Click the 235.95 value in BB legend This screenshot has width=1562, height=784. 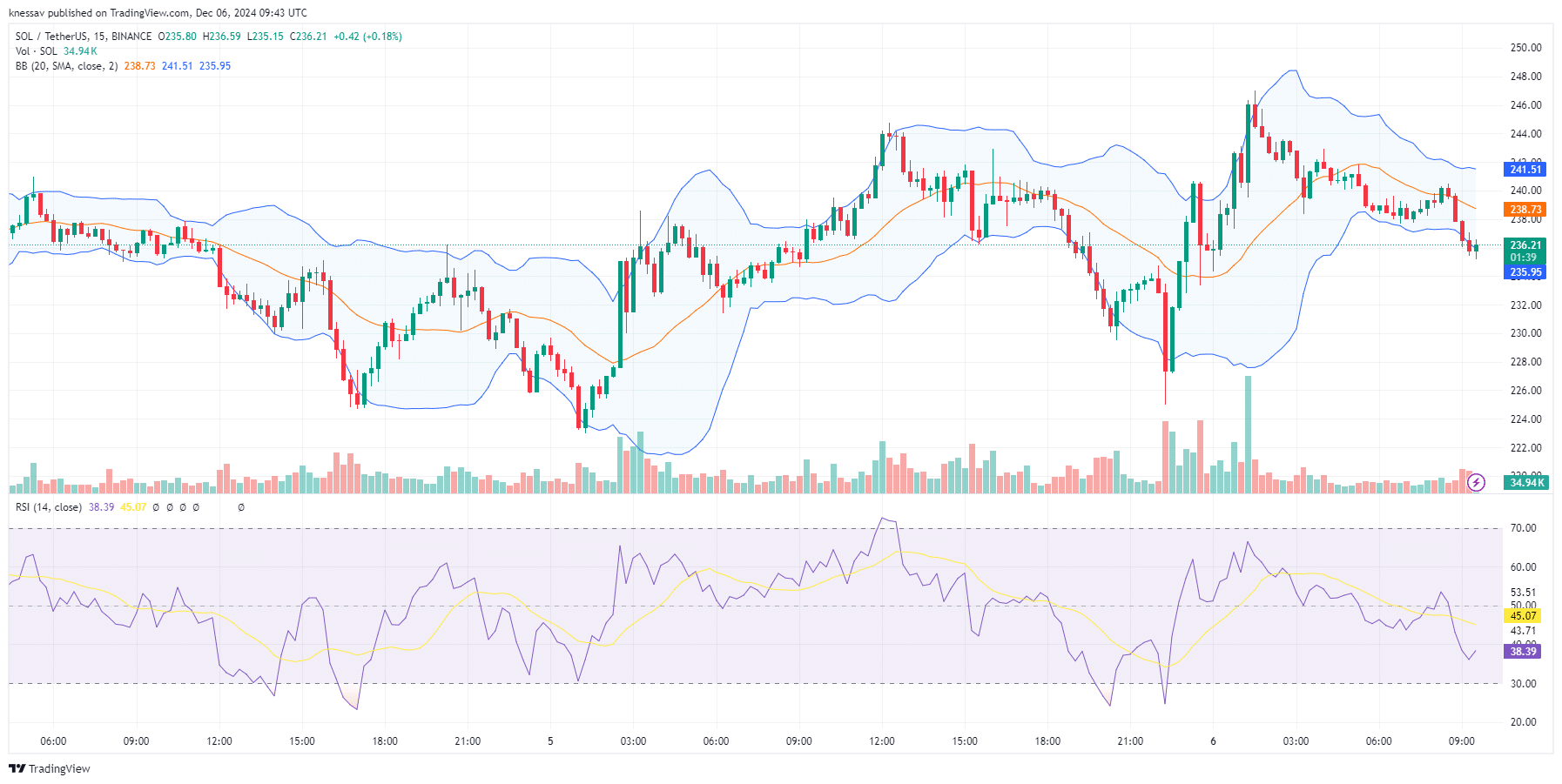point(215,66)
